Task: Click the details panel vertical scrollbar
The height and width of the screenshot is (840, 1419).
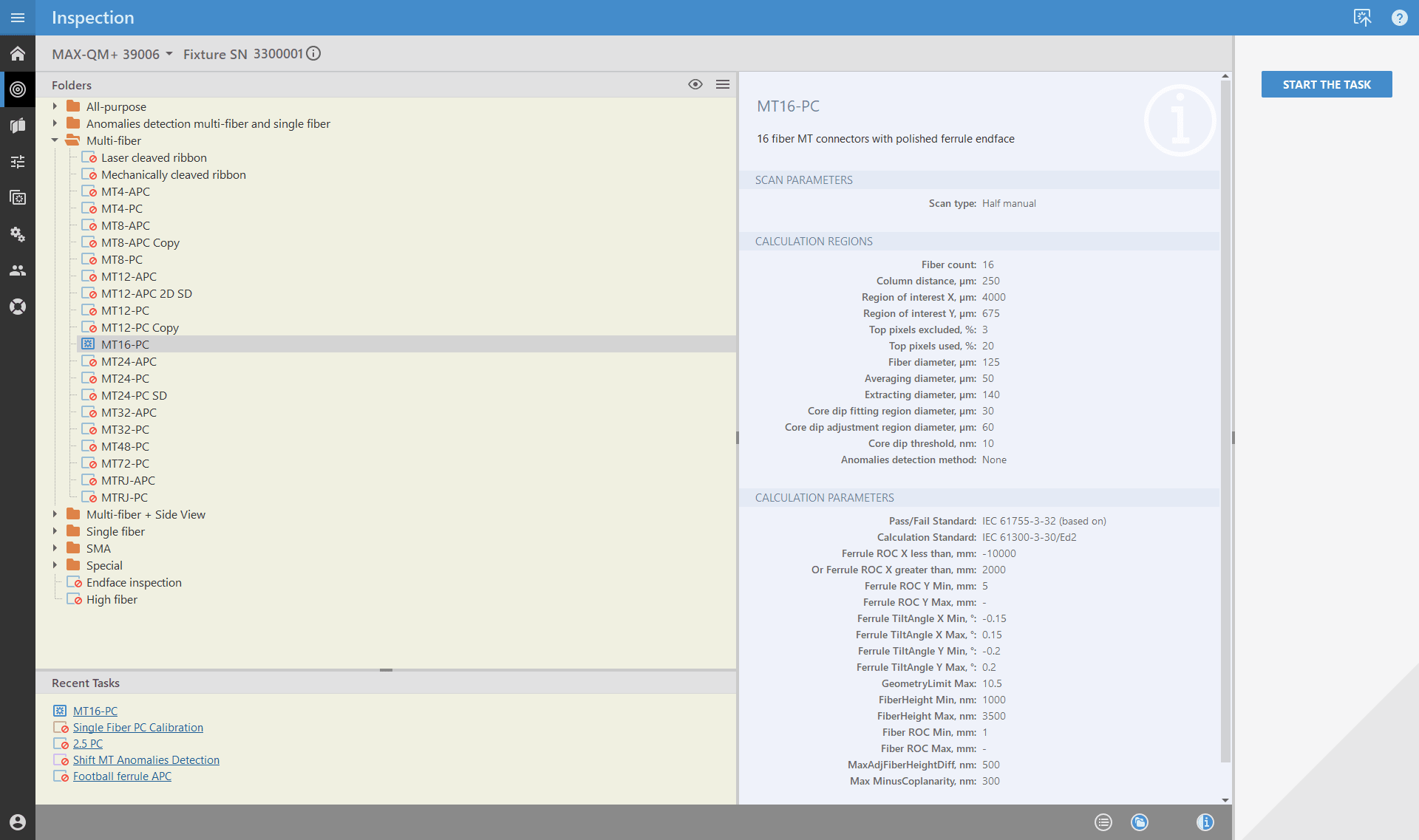Action: 1225,421
